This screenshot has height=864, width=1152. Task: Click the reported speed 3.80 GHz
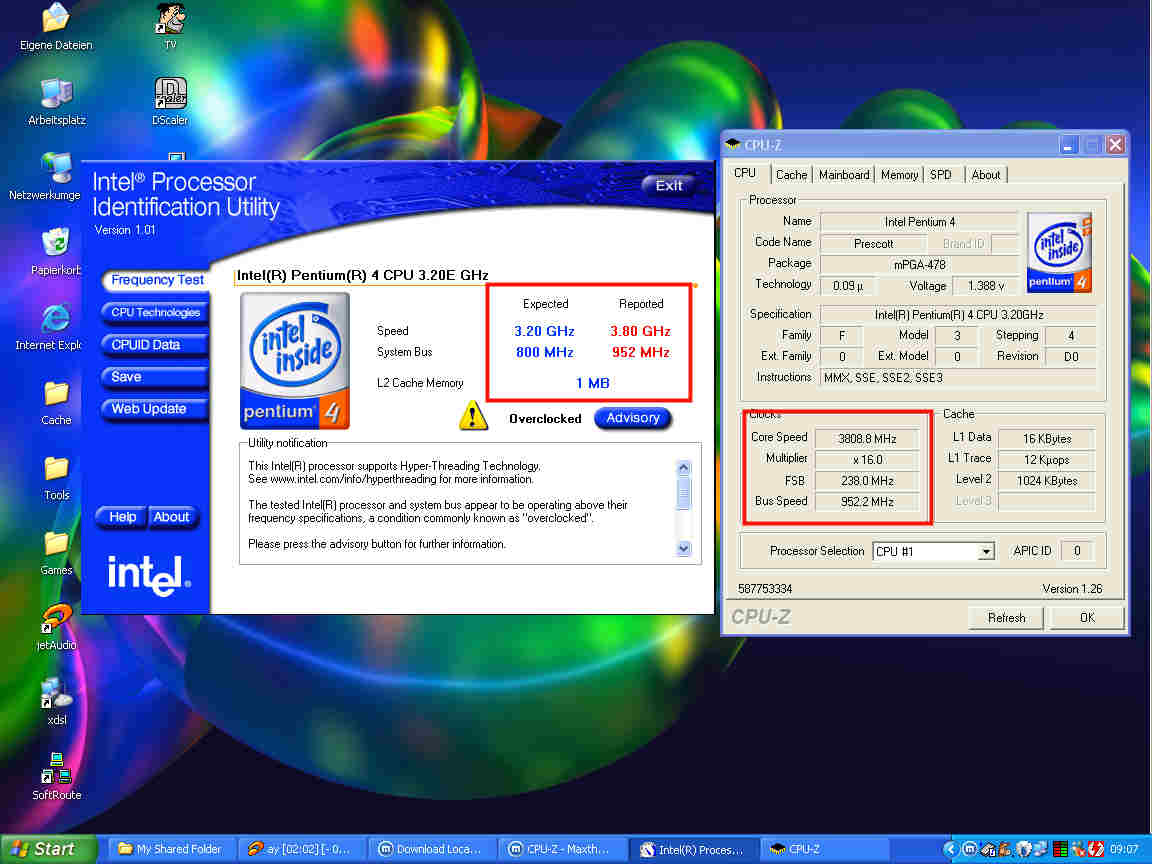click(640, 331)
